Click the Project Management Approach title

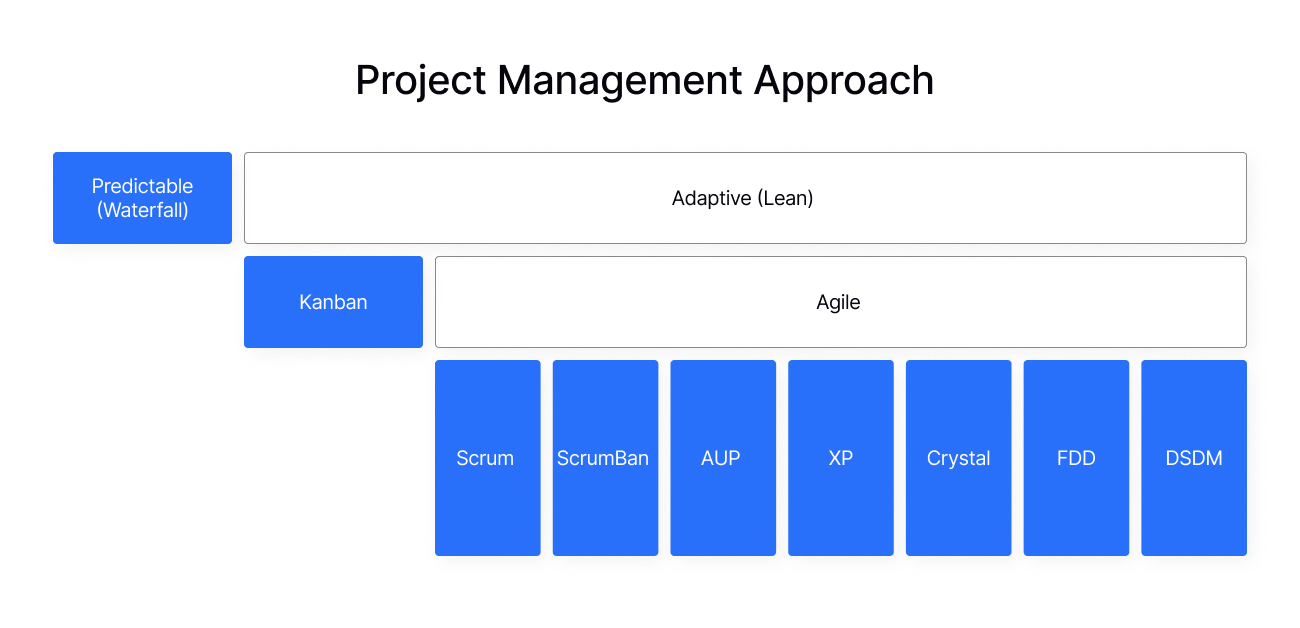pyautogui.click(x=644, y=80)
